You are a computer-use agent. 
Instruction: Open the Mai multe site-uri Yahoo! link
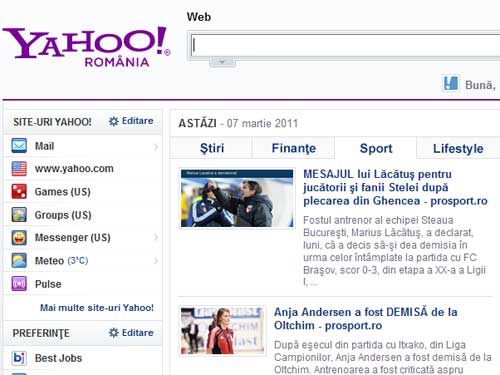point(97,307)
